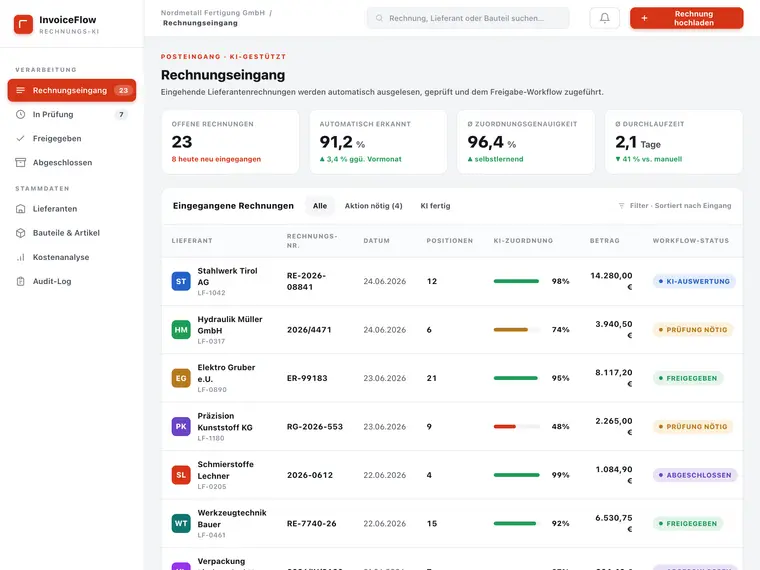Click the search magnifier icon
The width and height of the screenshot is (760, 570).
click(x=379, y=18)
